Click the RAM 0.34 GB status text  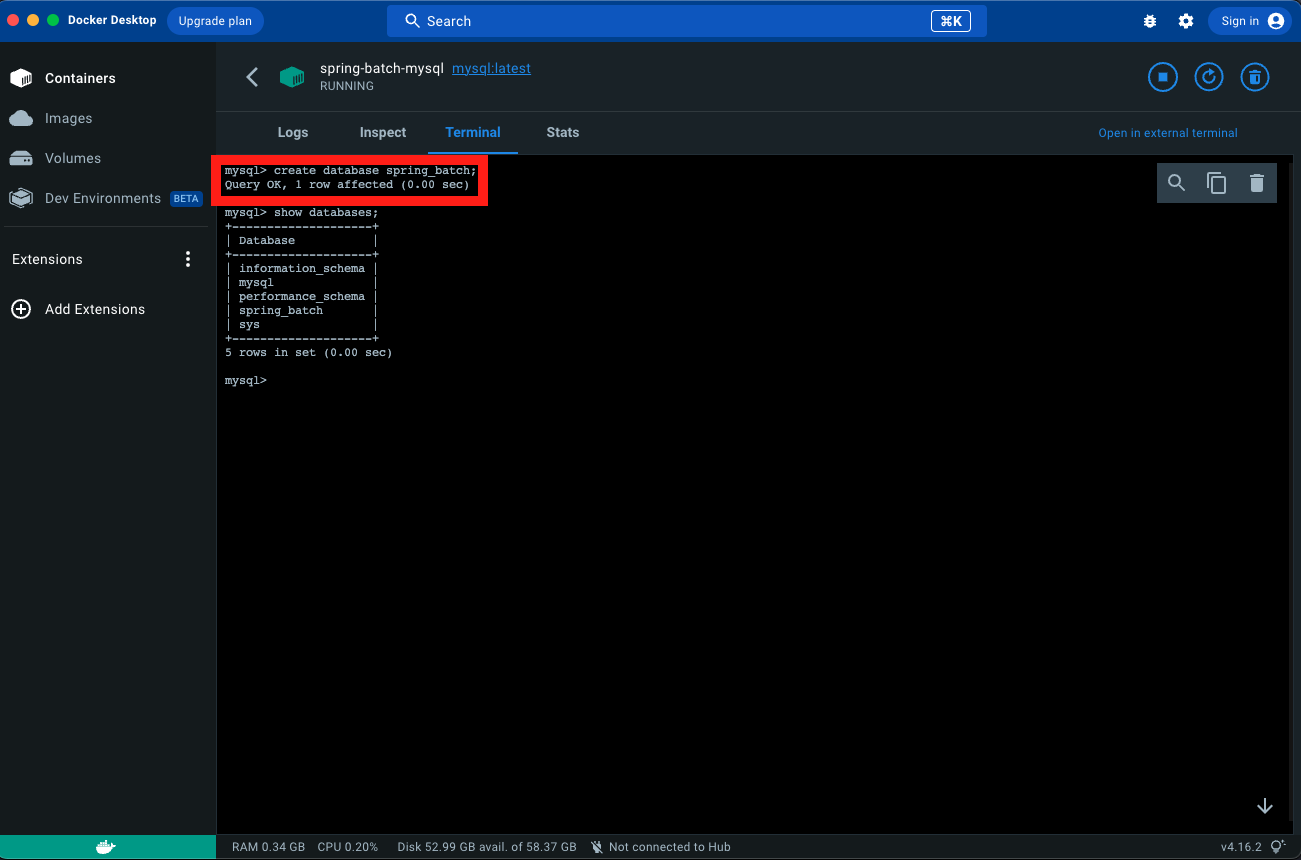pos(268,847)
